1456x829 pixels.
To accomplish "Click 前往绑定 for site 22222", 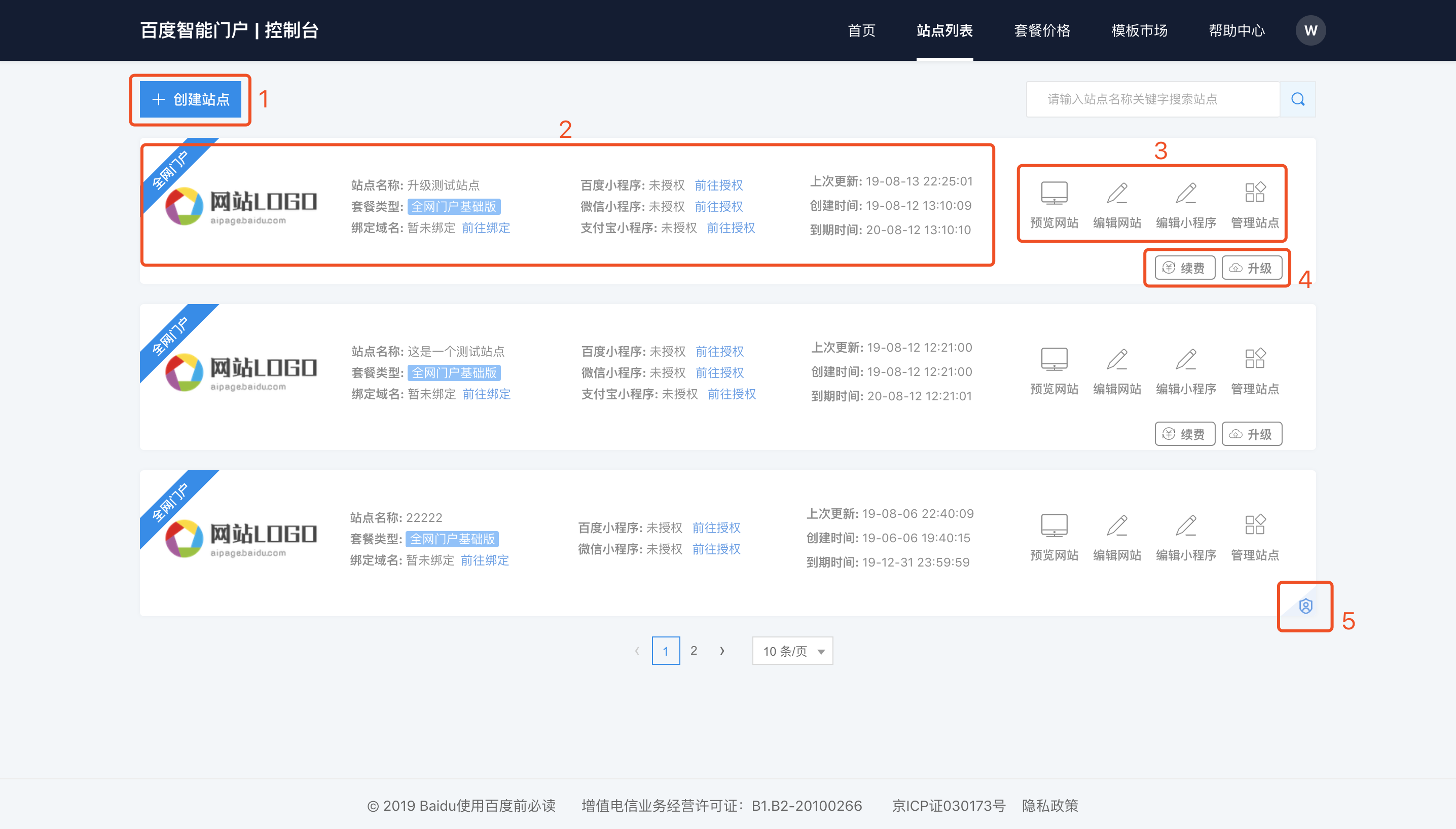I will pos(484,561).
